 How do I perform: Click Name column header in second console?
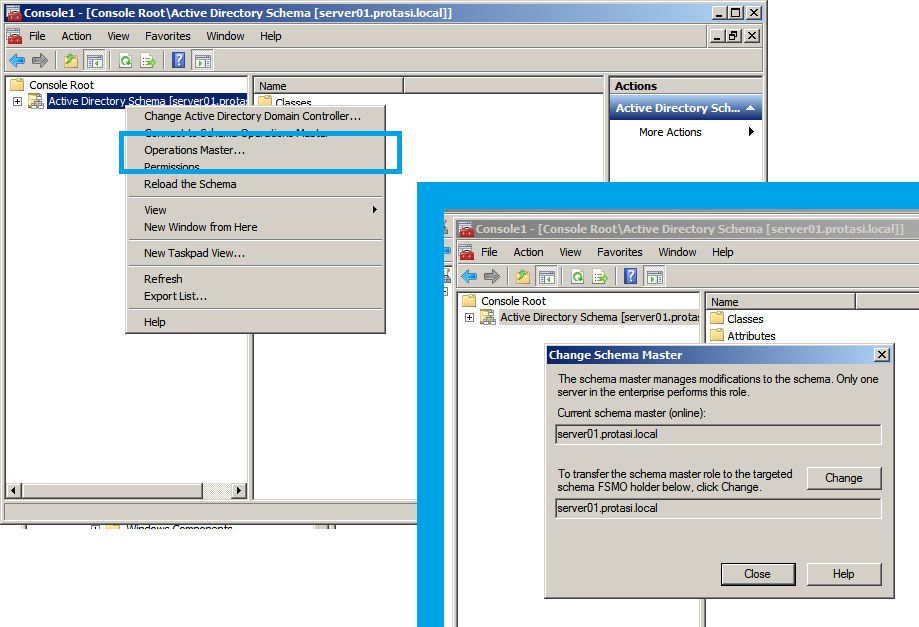click(780, 302)
